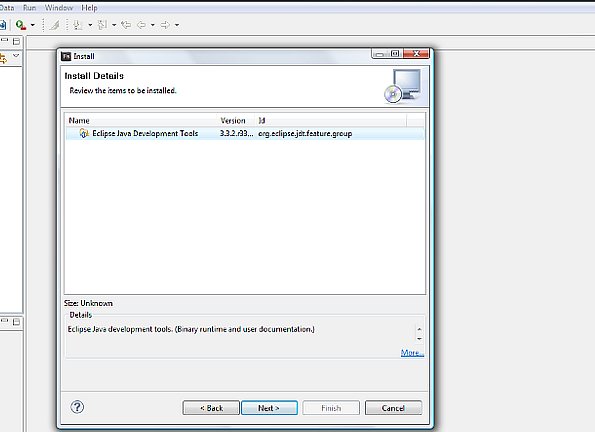Image resolution: width=595 pixels, height=432 pixels.
Task: Open the Help menu
Action: 89,8
